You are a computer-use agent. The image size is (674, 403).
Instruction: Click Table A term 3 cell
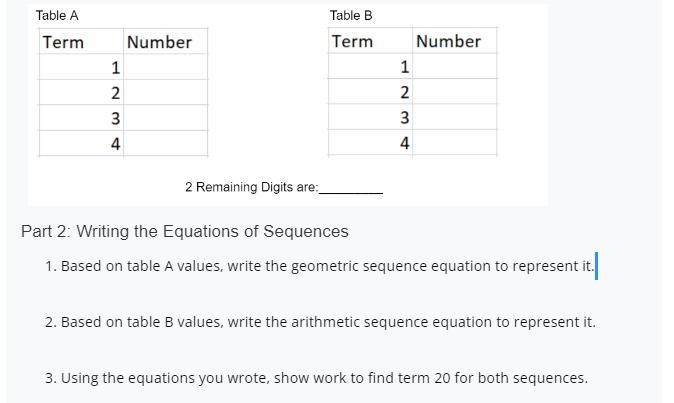pos(81,118)
